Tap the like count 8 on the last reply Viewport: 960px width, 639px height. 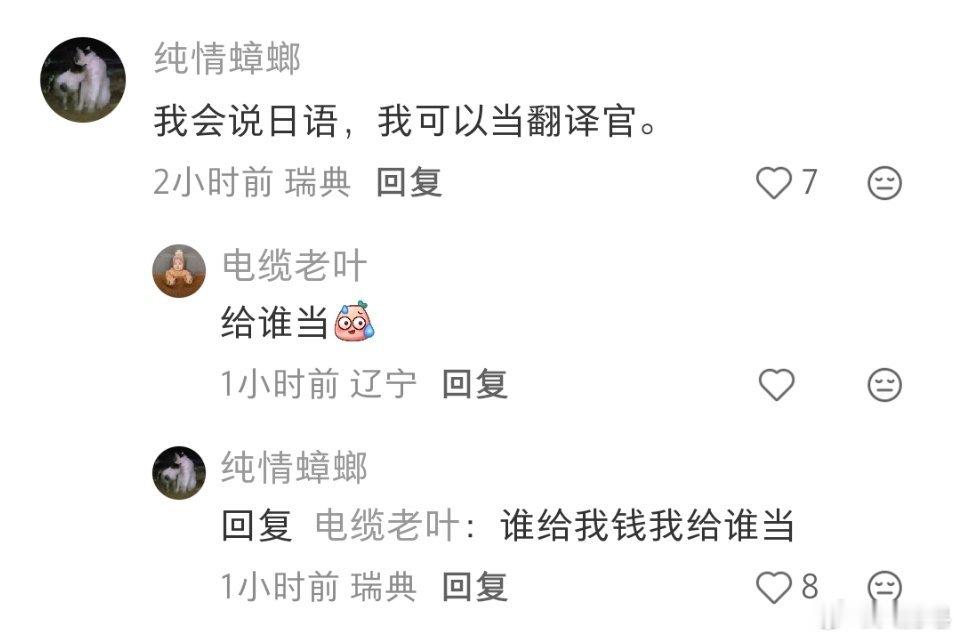[x=809, y=586]
